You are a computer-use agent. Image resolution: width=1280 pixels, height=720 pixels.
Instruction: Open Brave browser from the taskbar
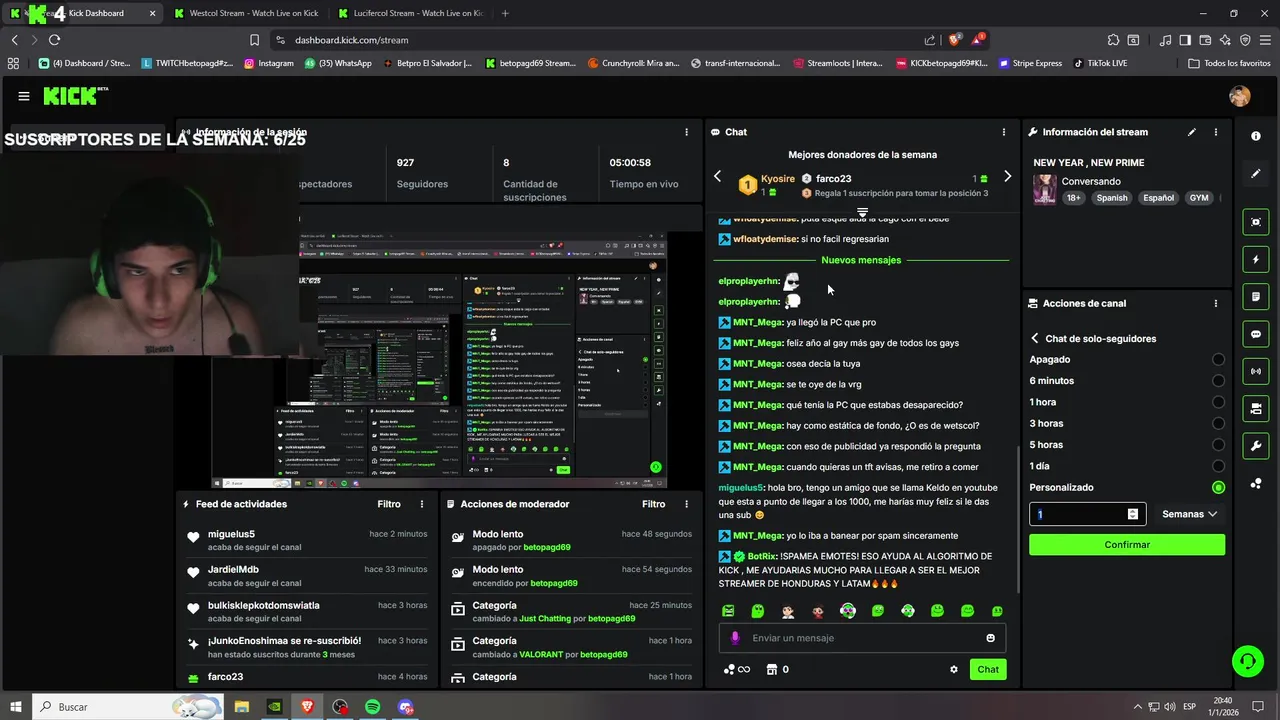[x=307, y=707]
